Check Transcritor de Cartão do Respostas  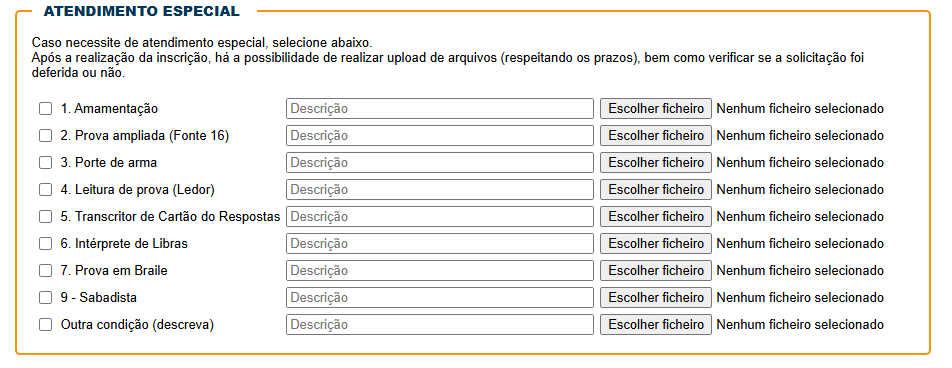(46, 217)
